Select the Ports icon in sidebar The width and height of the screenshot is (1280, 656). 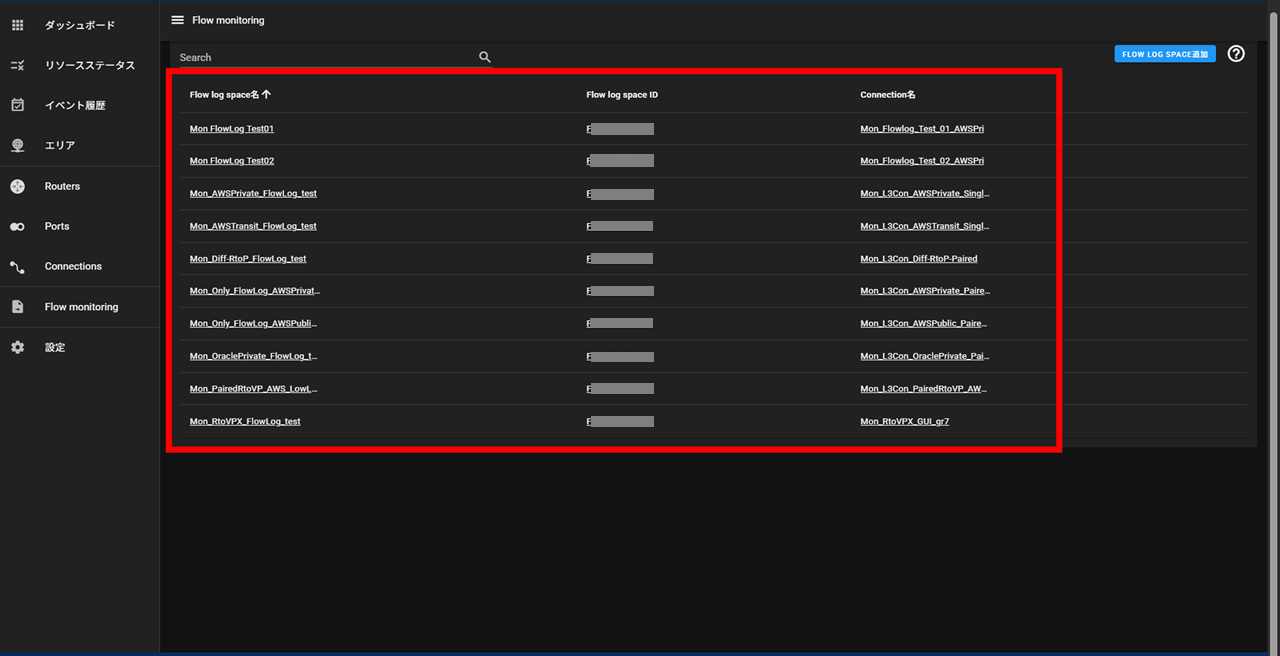[x=17, y=227]
